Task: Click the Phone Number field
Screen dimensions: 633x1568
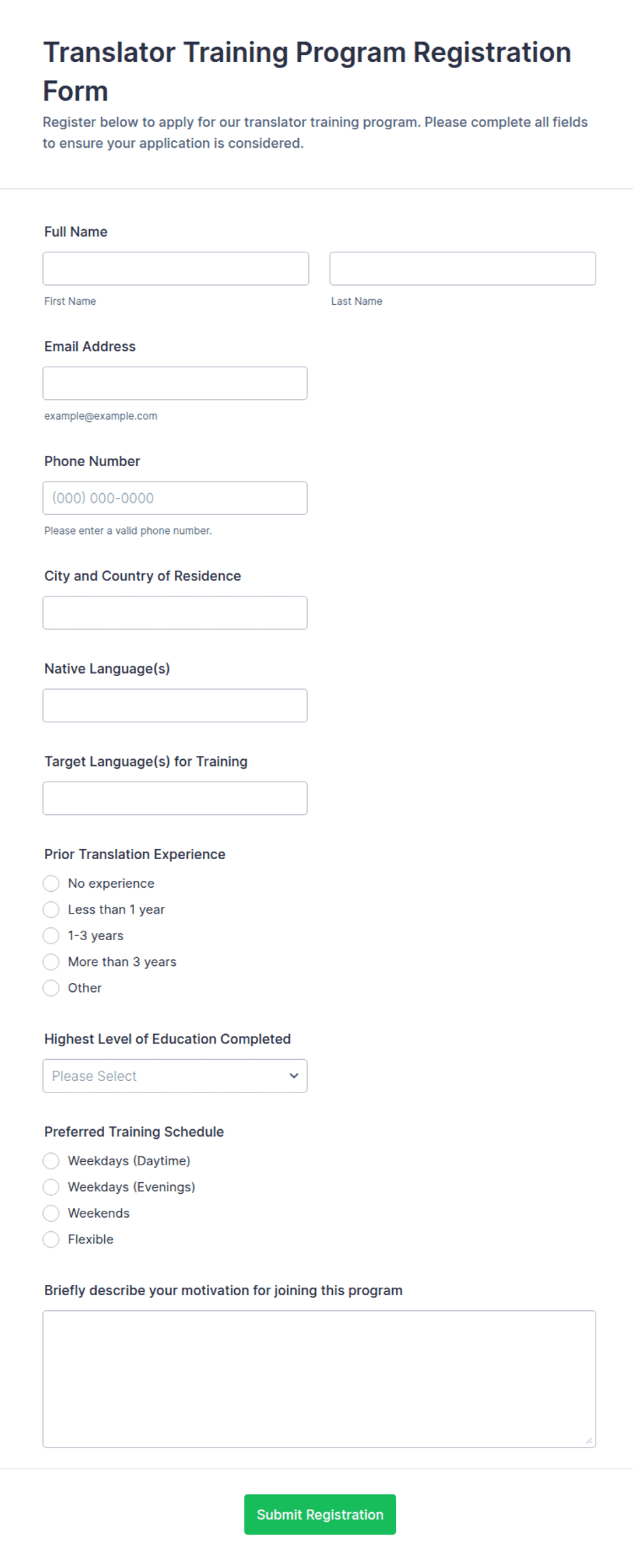Action: [175, 498]
